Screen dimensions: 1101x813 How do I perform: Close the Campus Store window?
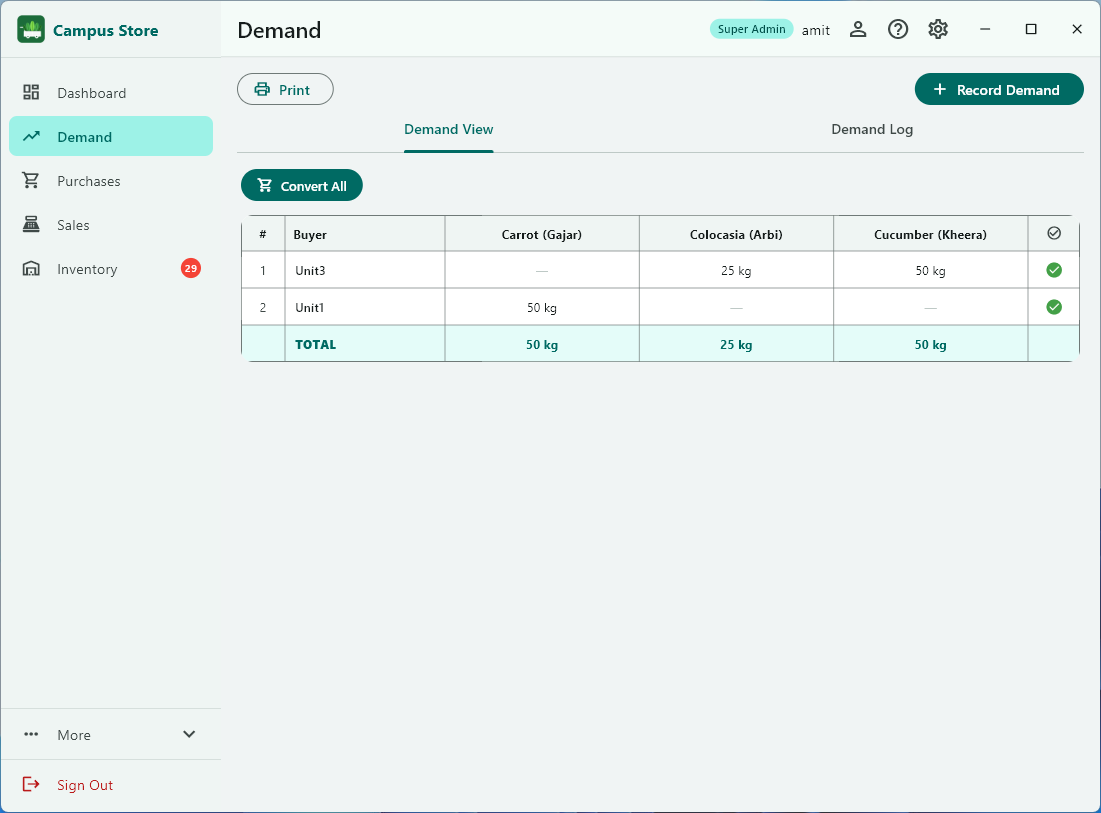pyautogui.click(x=1076, y=29)
